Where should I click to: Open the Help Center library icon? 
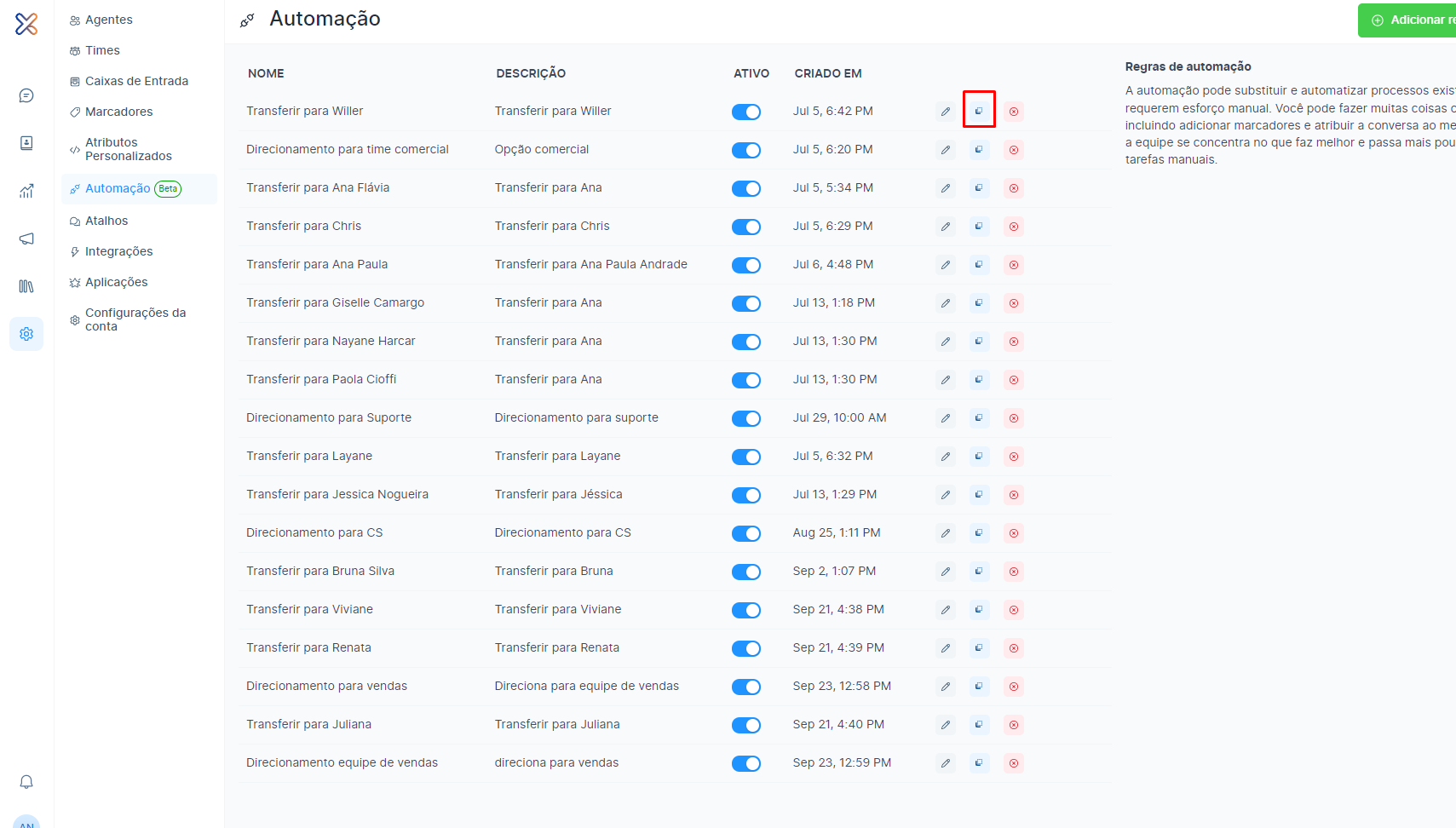(26, 286)
